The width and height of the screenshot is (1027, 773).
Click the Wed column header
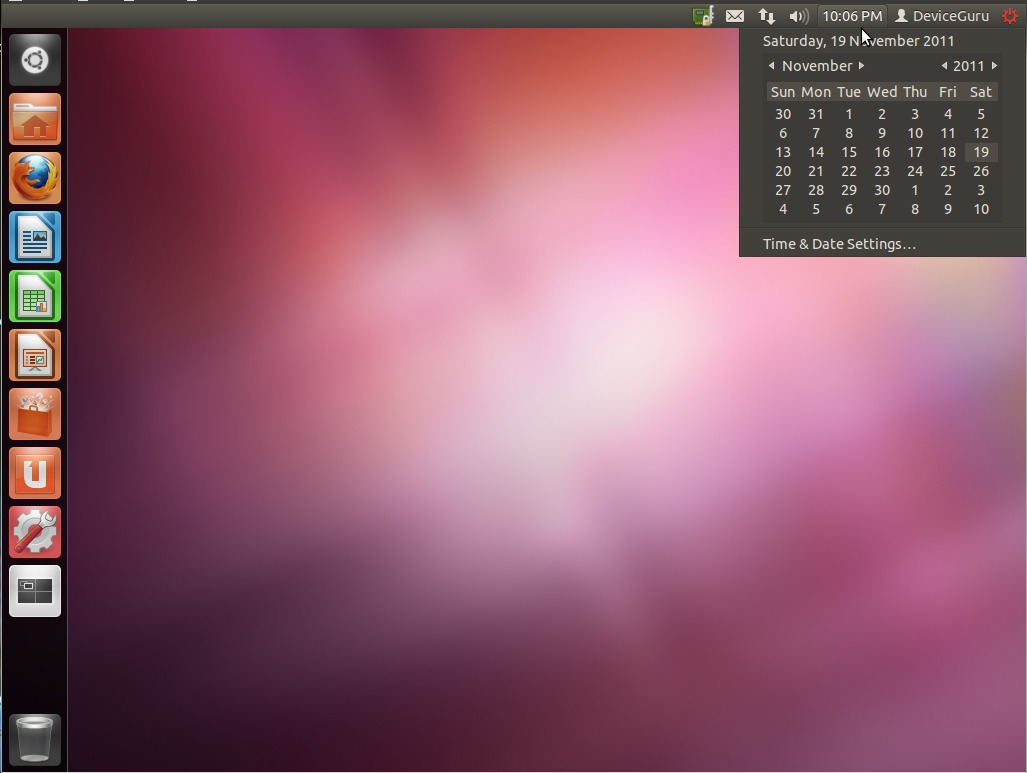click(882, 92)
